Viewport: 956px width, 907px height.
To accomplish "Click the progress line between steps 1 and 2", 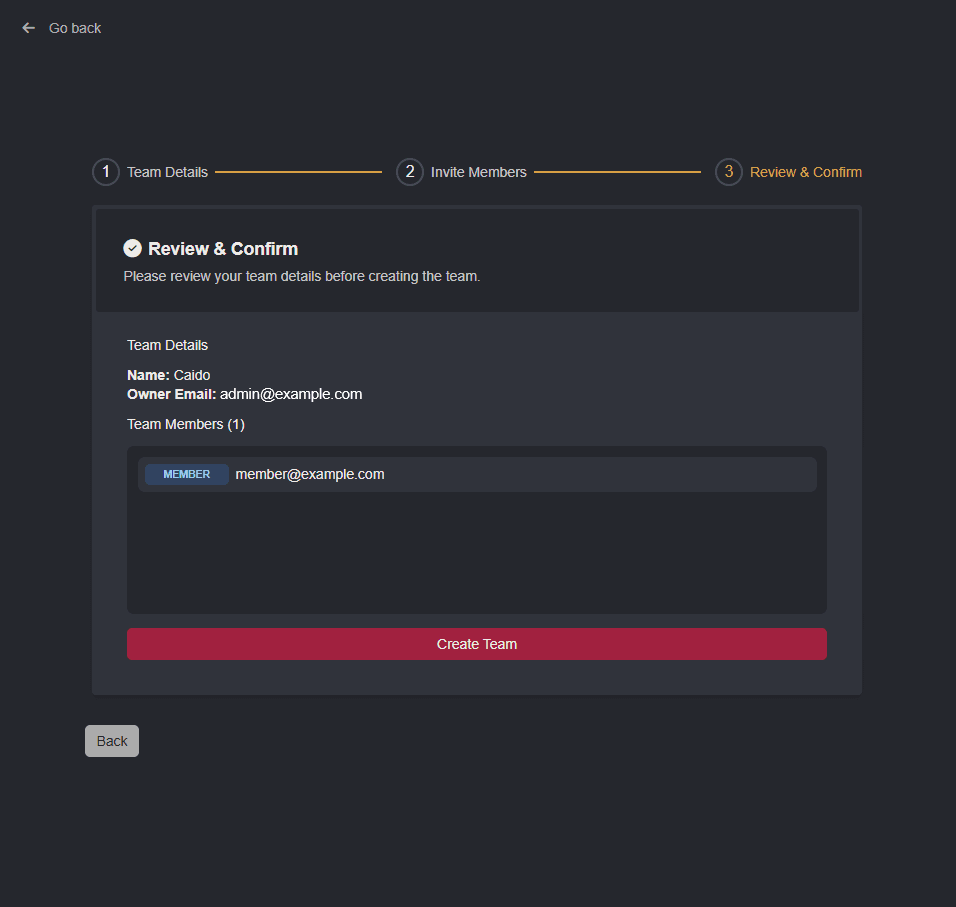I will tap(298, 172).
